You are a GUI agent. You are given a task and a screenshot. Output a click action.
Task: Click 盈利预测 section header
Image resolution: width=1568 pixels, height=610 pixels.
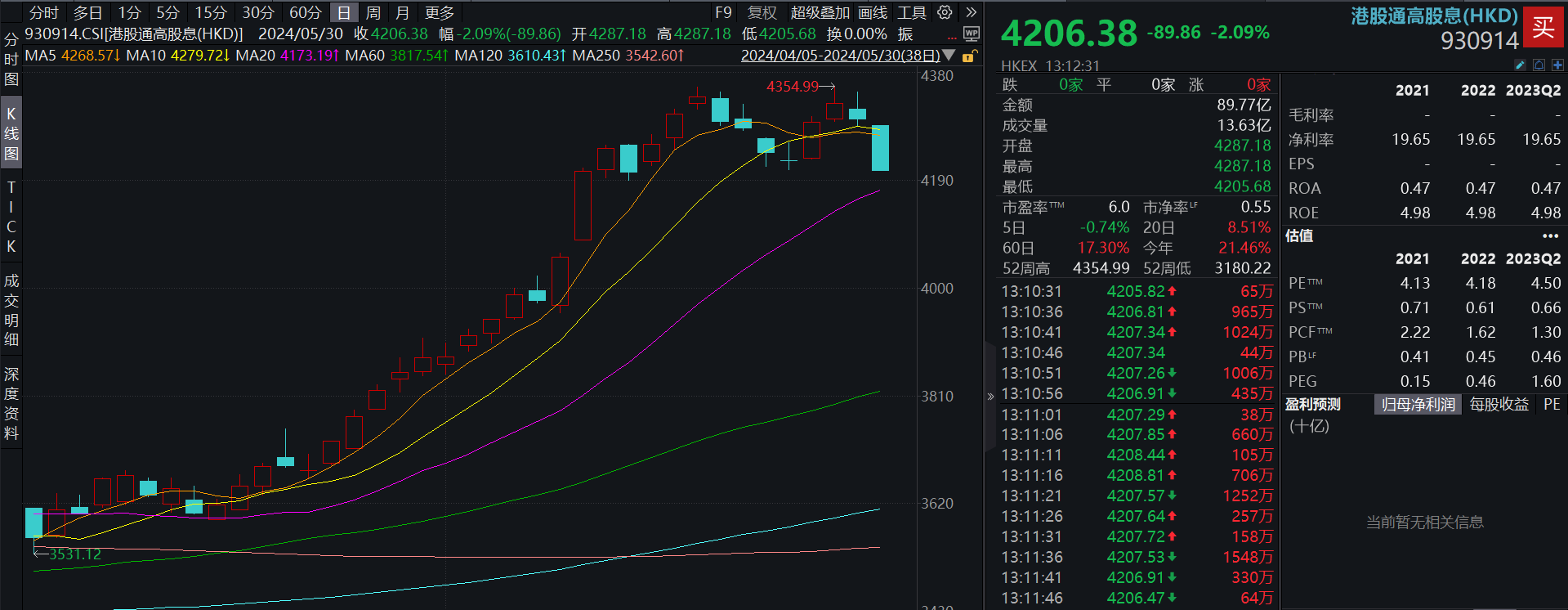(1313, 404)
